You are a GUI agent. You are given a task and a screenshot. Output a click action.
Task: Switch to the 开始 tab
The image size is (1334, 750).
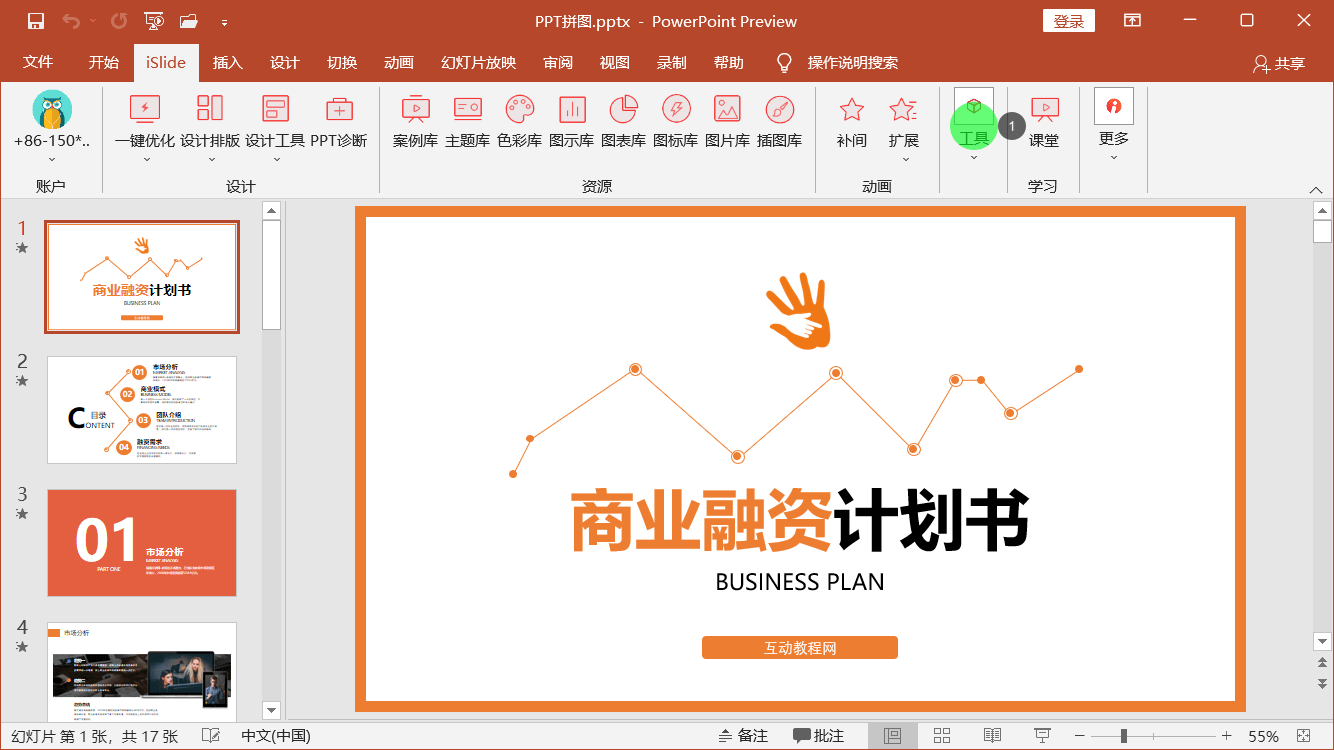click(103, 62)
